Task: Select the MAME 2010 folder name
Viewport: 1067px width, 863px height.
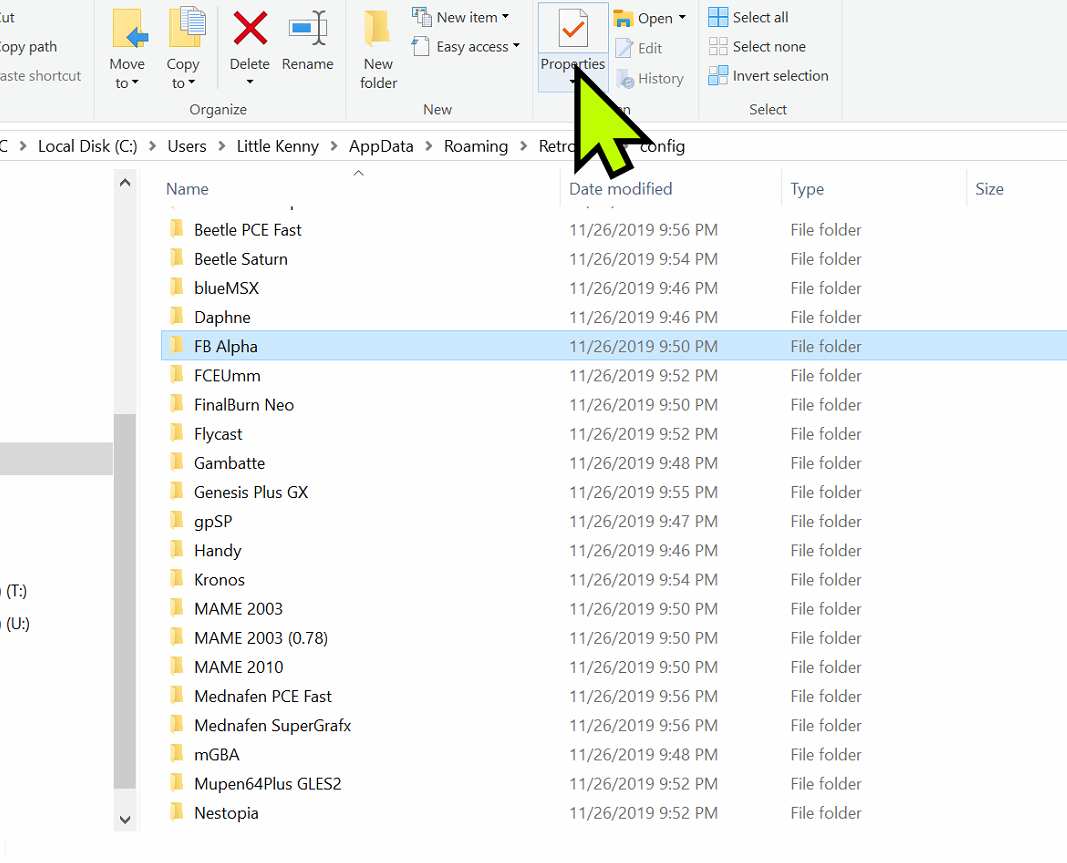Action: click(238, 667)
